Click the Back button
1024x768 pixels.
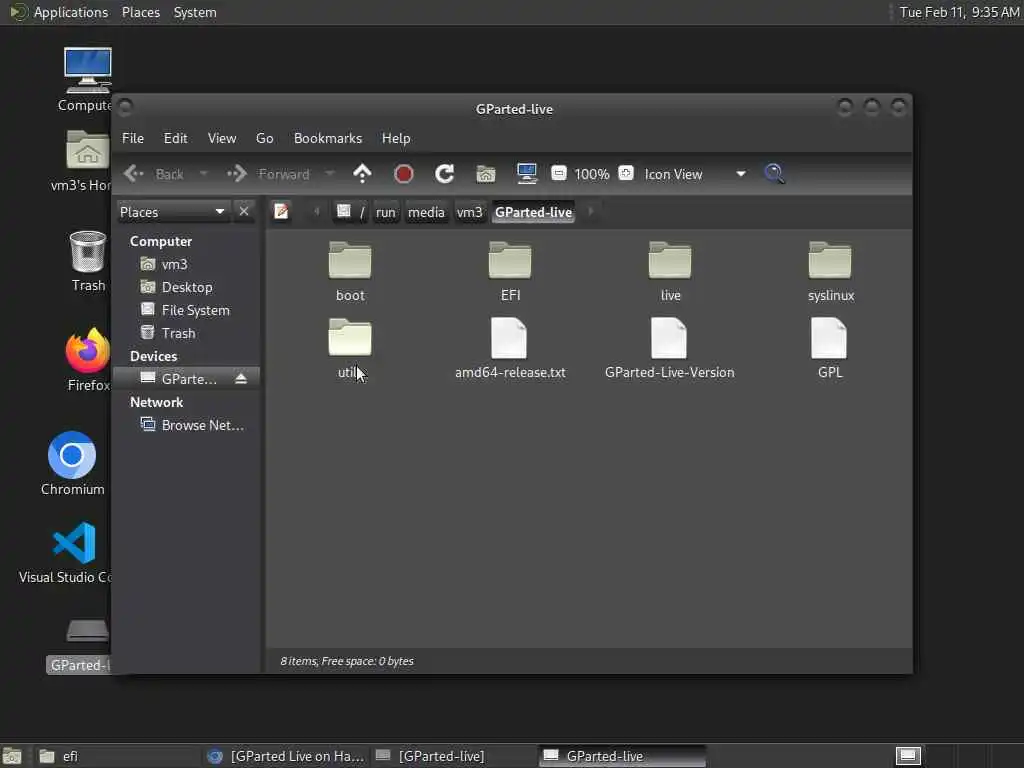coord(154,174)
